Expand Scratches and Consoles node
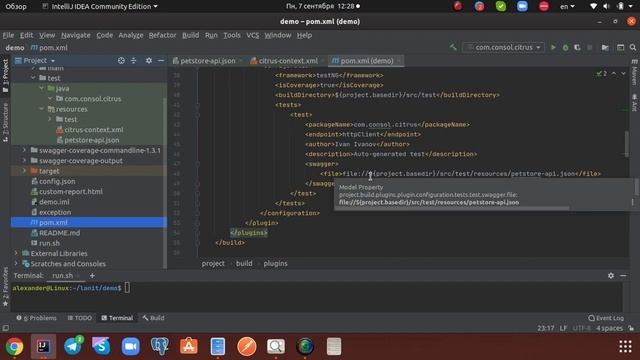The image size is (640, 360). [16, 264]
